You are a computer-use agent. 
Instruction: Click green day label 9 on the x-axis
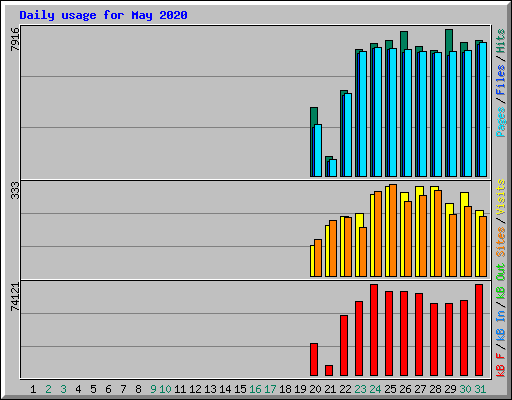[x=153, y=389]
